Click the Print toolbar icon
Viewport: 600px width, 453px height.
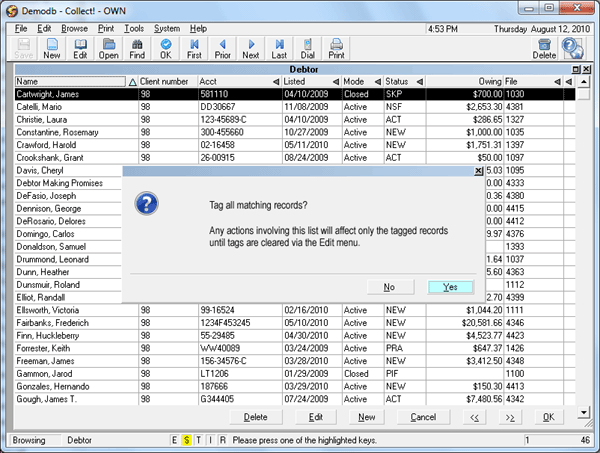coord(337,49)
